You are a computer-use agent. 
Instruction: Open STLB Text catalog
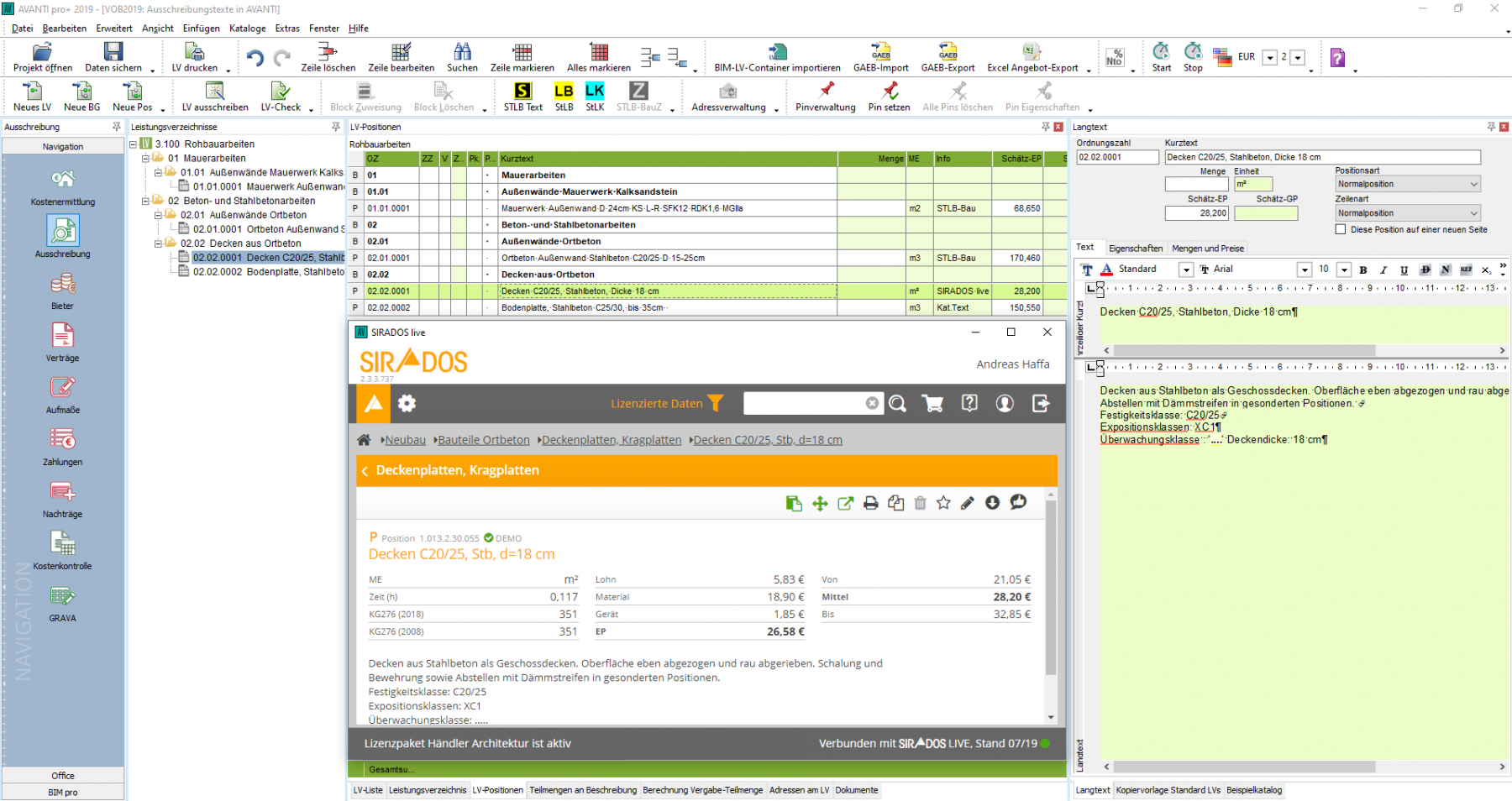pyautogui.click(x=523, y=97)
